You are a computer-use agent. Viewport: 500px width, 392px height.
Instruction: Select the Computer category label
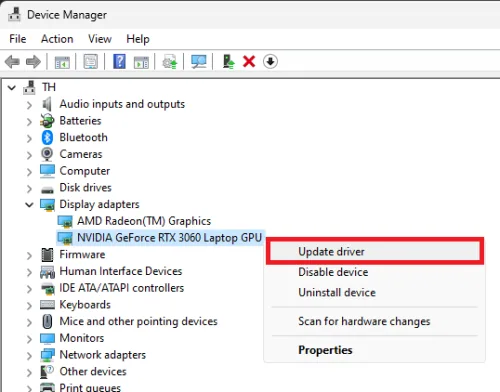click(85, 171)
